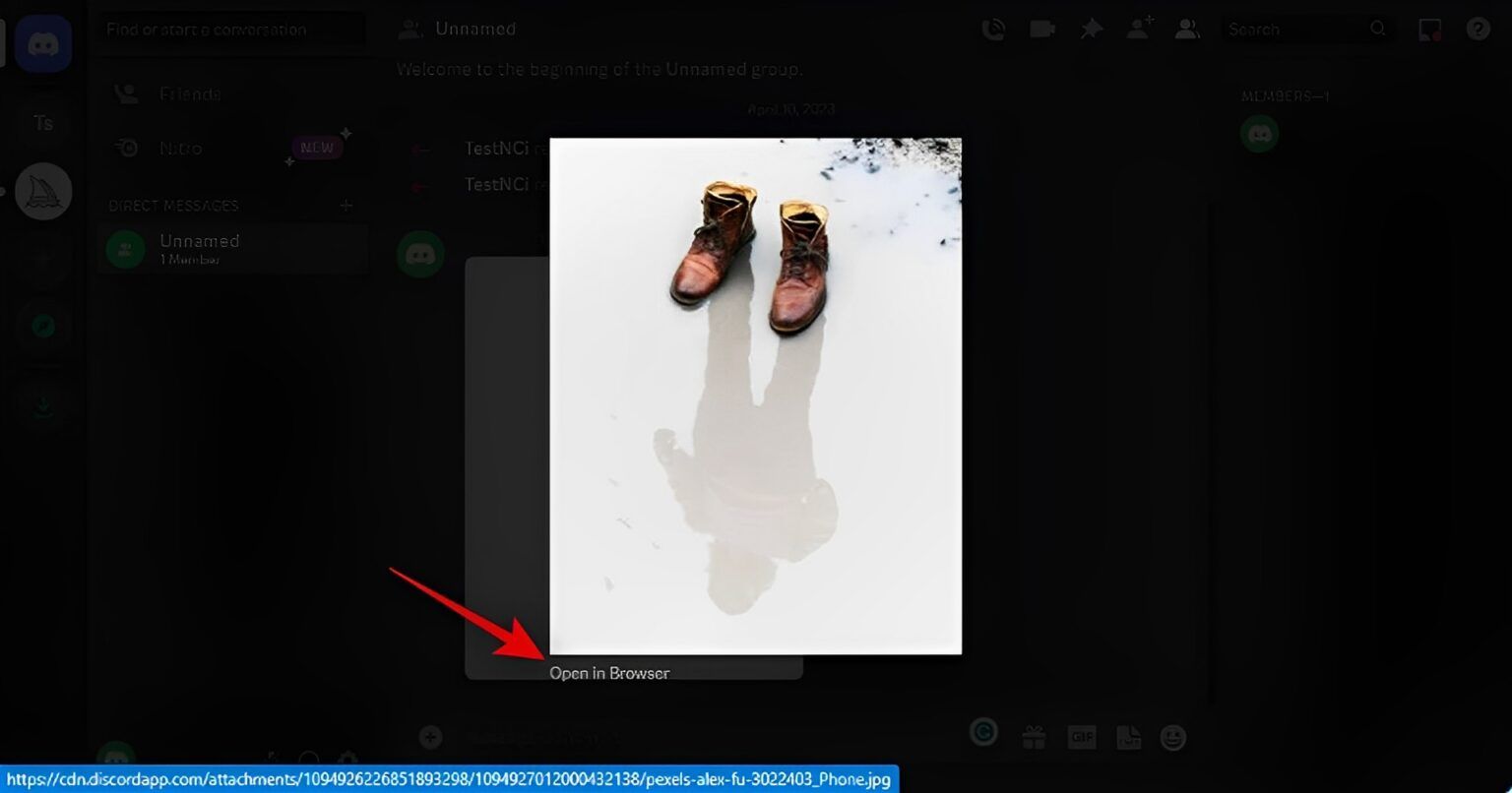Open the pinned messages panel
The image size is (1512, 793).
coord(1091,29)
